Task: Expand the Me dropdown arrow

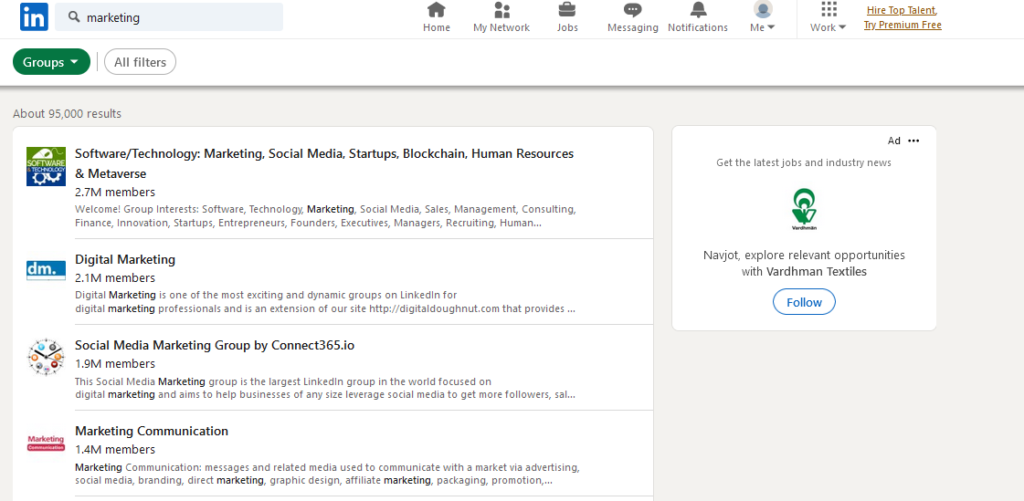Action: pos(771,27)
